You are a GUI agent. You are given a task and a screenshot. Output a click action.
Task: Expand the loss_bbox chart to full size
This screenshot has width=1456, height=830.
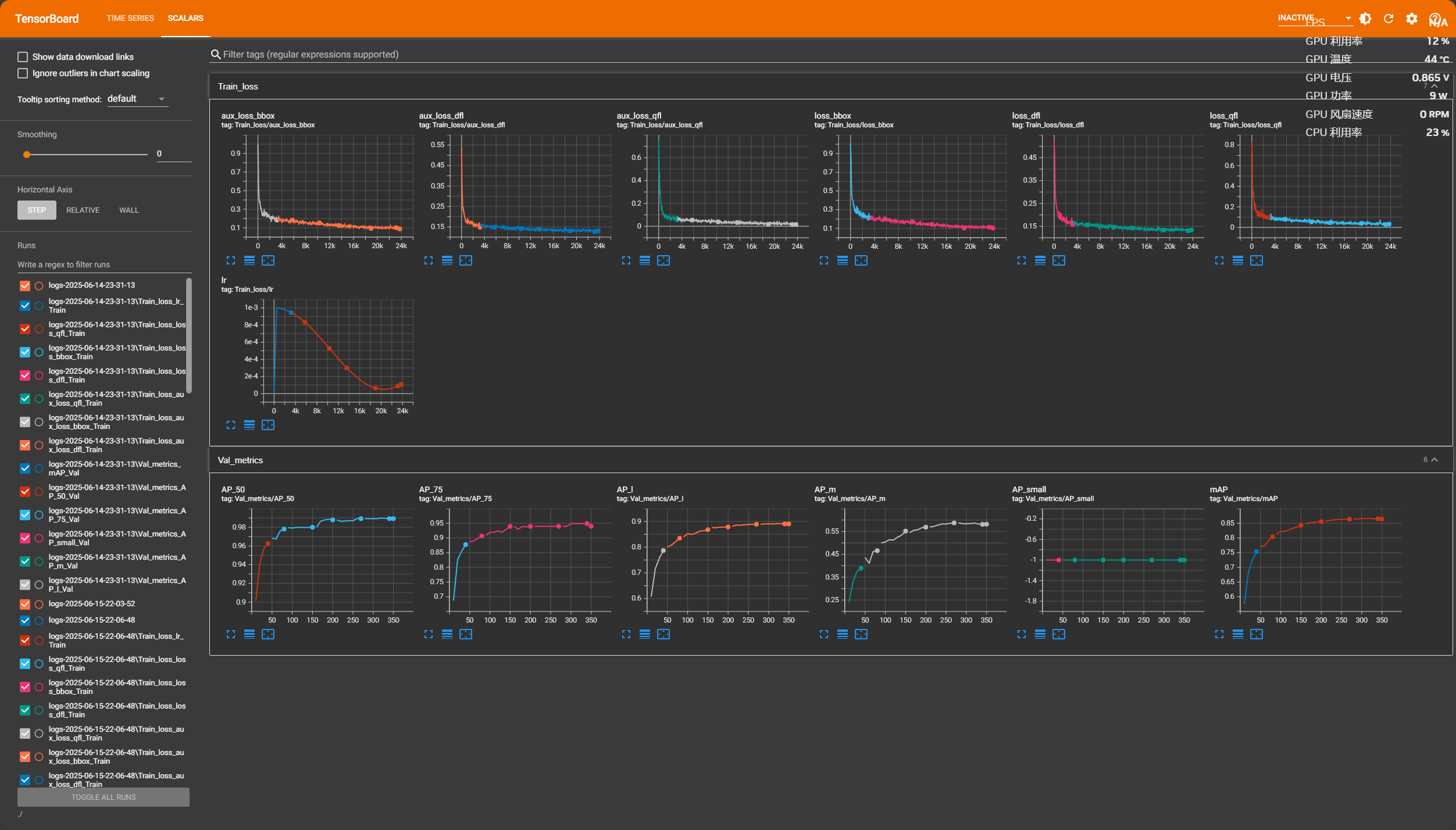pyautogui.click(x=824, y=260)
